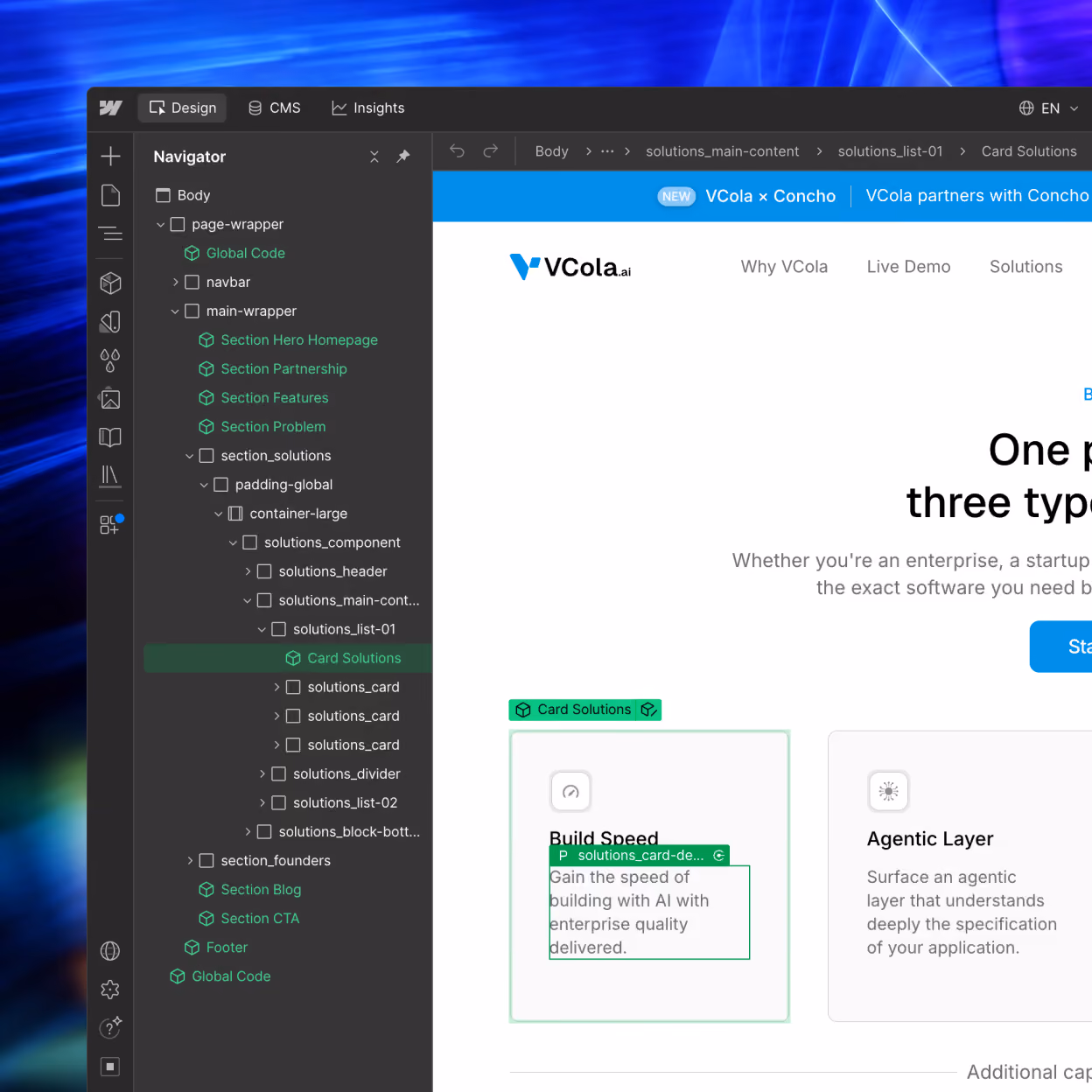The width and height of the screenshot is (1092, 1092).
Task: Click Card Solutions breadcrumb
Action: (1029, 151)
